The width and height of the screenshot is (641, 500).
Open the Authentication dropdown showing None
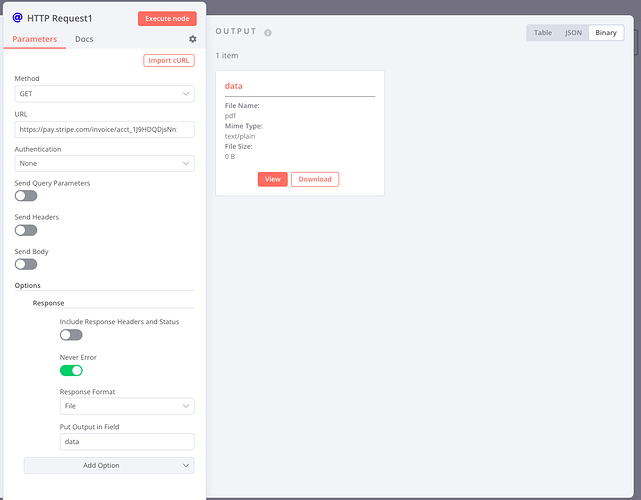click(x=104, y=163)
